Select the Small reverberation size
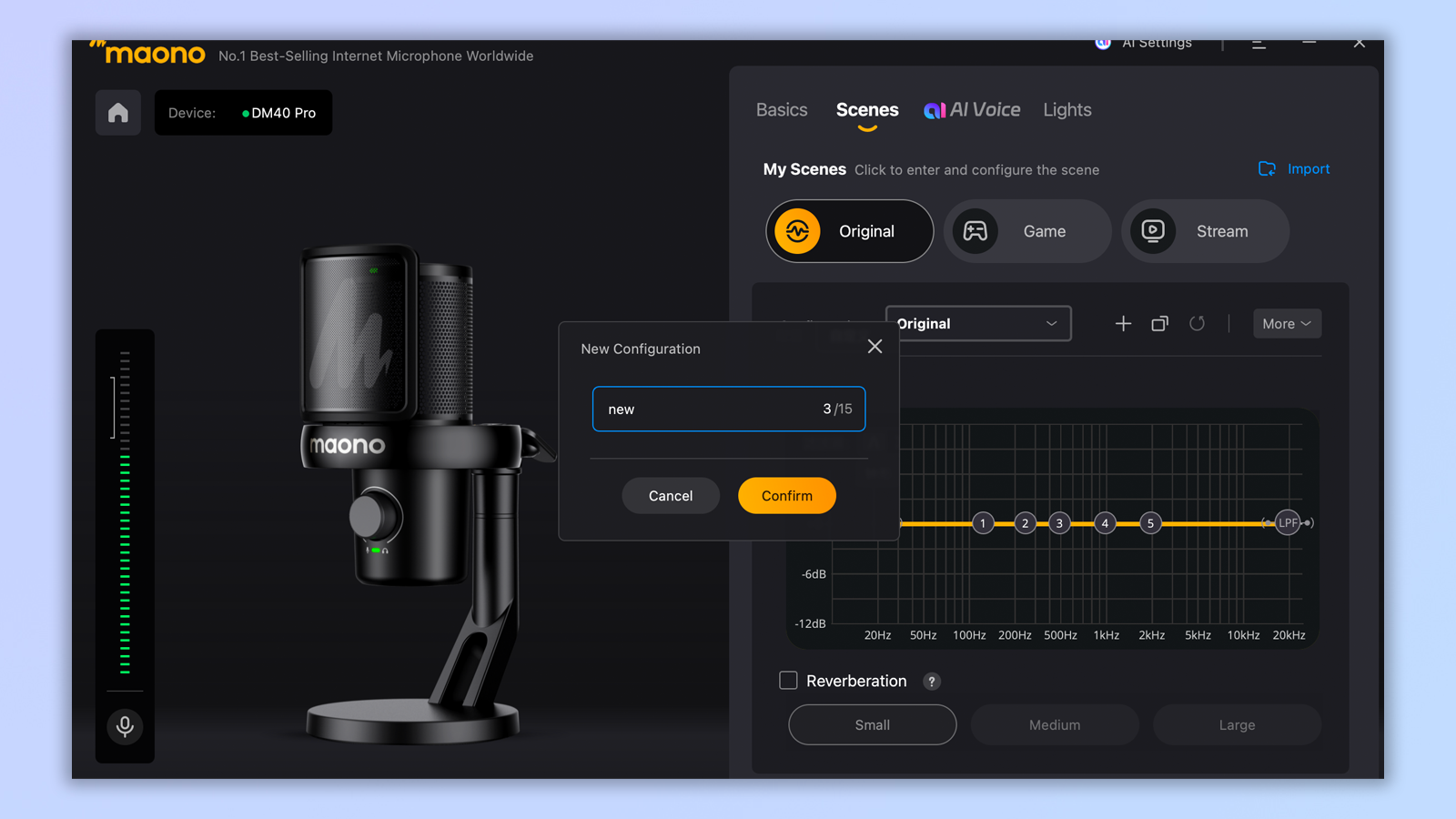 coord(871,724)
